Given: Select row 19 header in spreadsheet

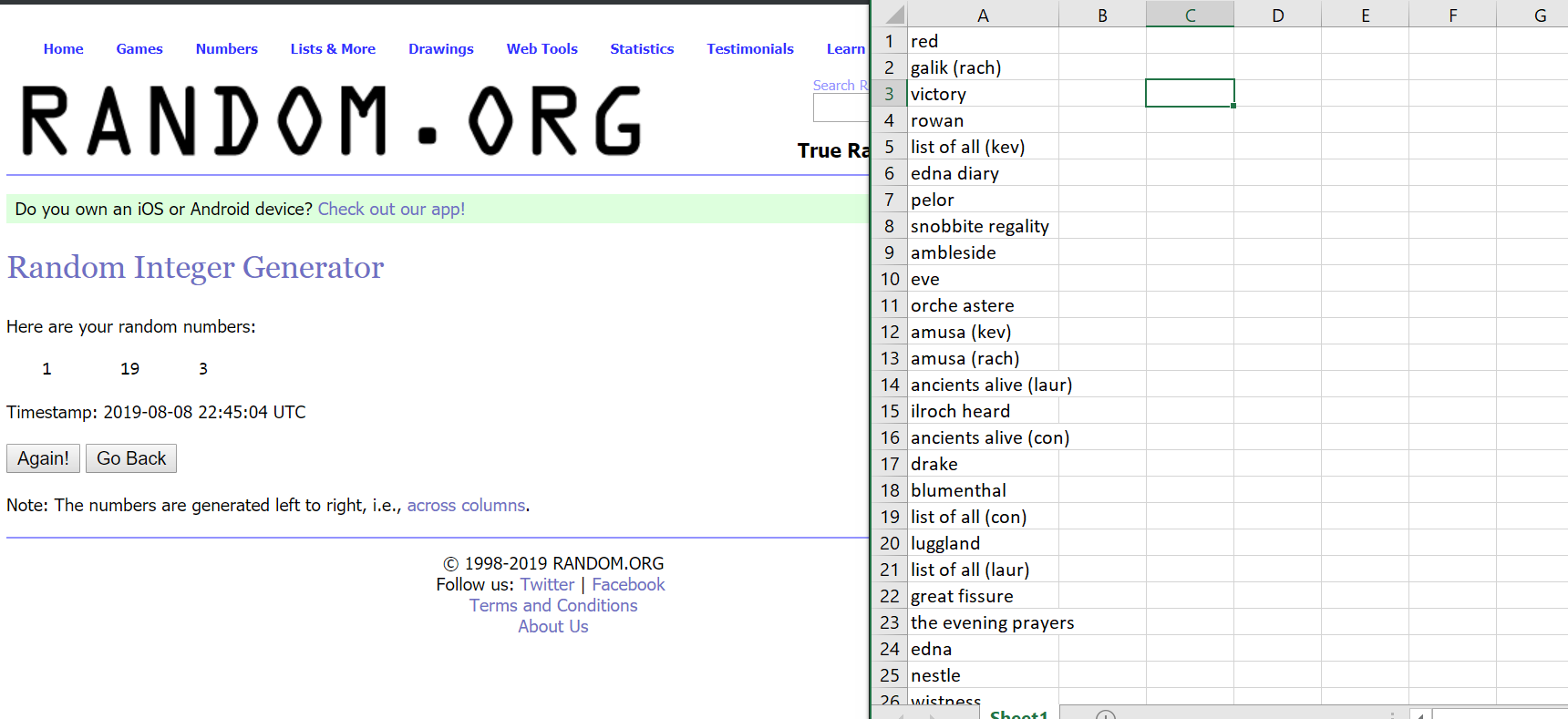Looking at the screenshot, I should pyautogui.click(x=890, y=517).
